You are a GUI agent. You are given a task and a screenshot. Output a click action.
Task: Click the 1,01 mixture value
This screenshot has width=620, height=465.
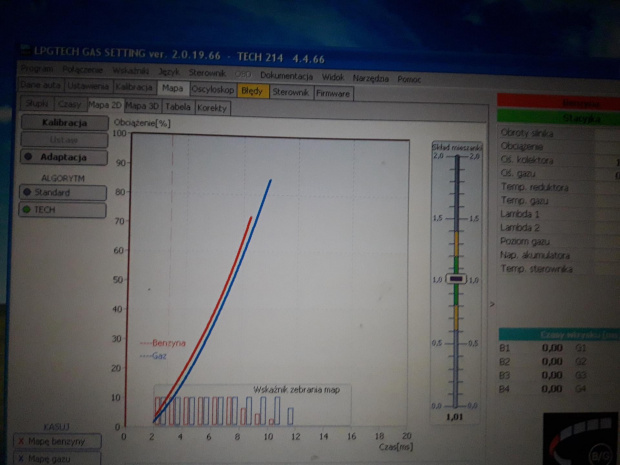pos(455,417)
